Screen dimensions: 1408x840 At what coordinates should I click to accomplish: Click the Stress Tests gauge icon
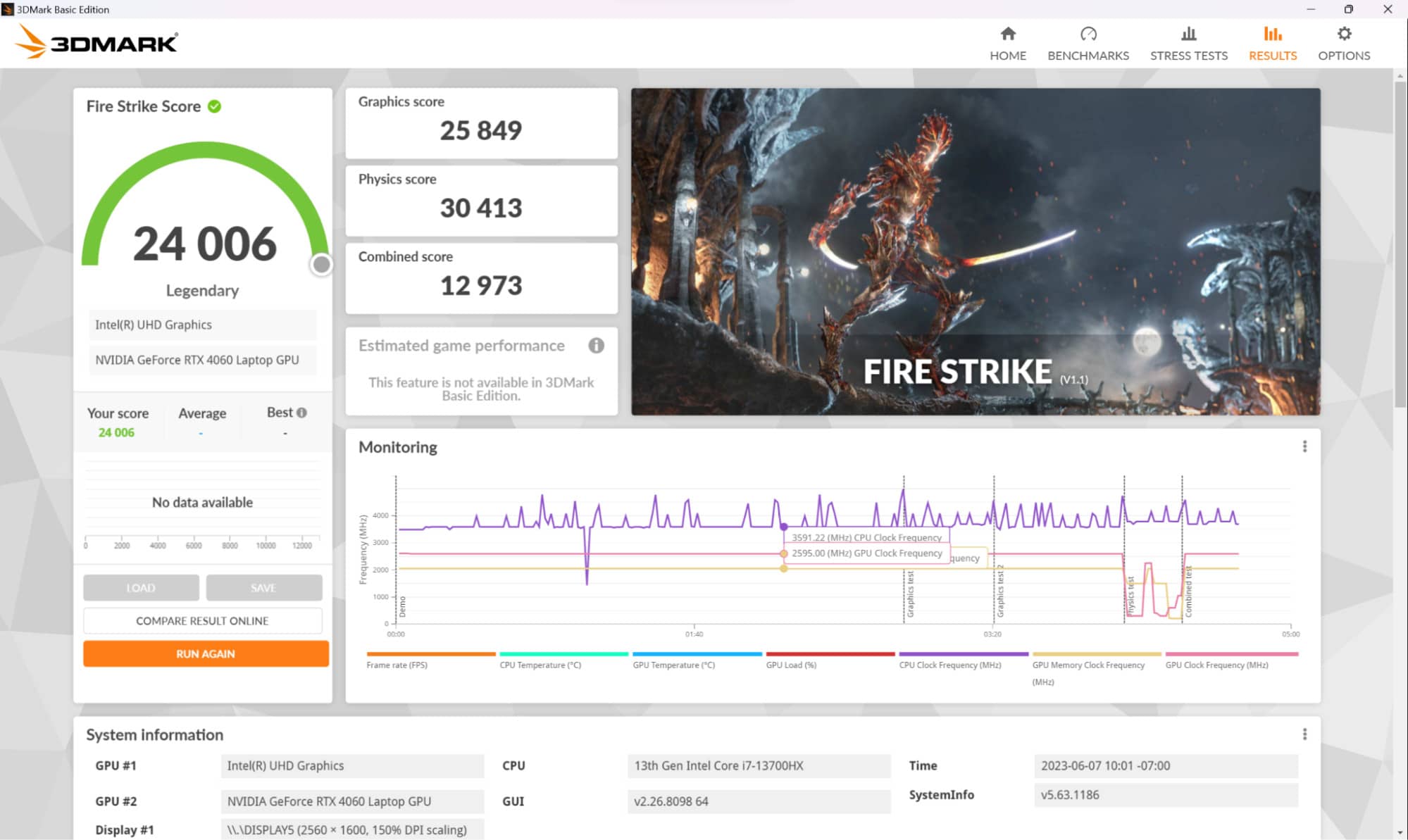point(1188,33)
